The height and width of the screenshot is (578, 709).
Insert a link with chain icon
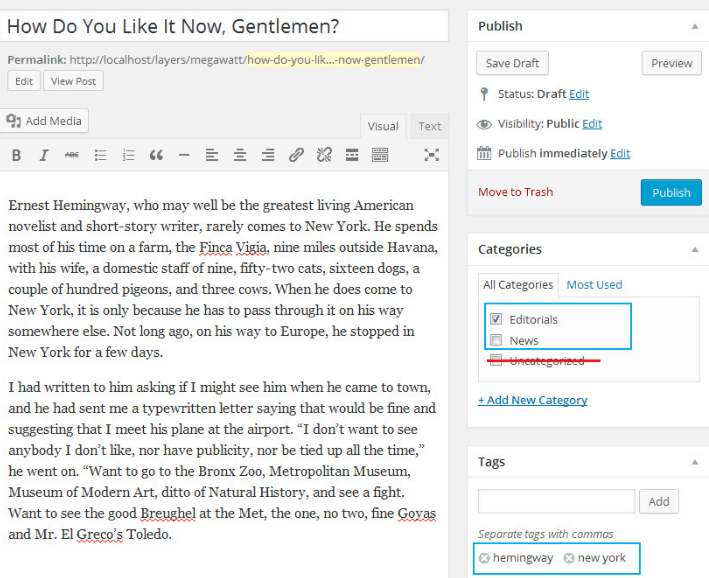pos(296,155)
